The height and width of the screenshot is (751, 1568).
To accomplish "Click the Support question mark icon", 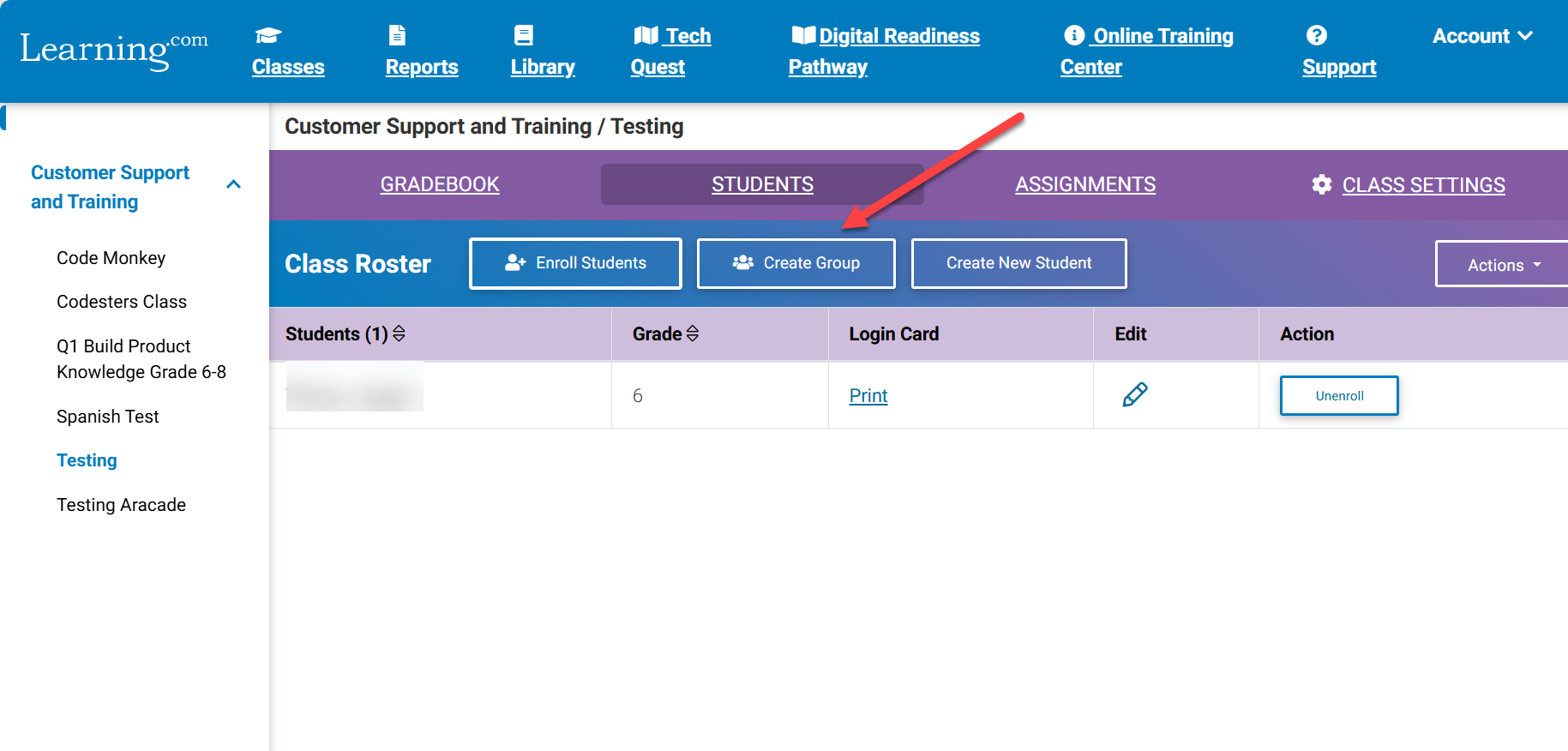I will (x=1316, y=35).
